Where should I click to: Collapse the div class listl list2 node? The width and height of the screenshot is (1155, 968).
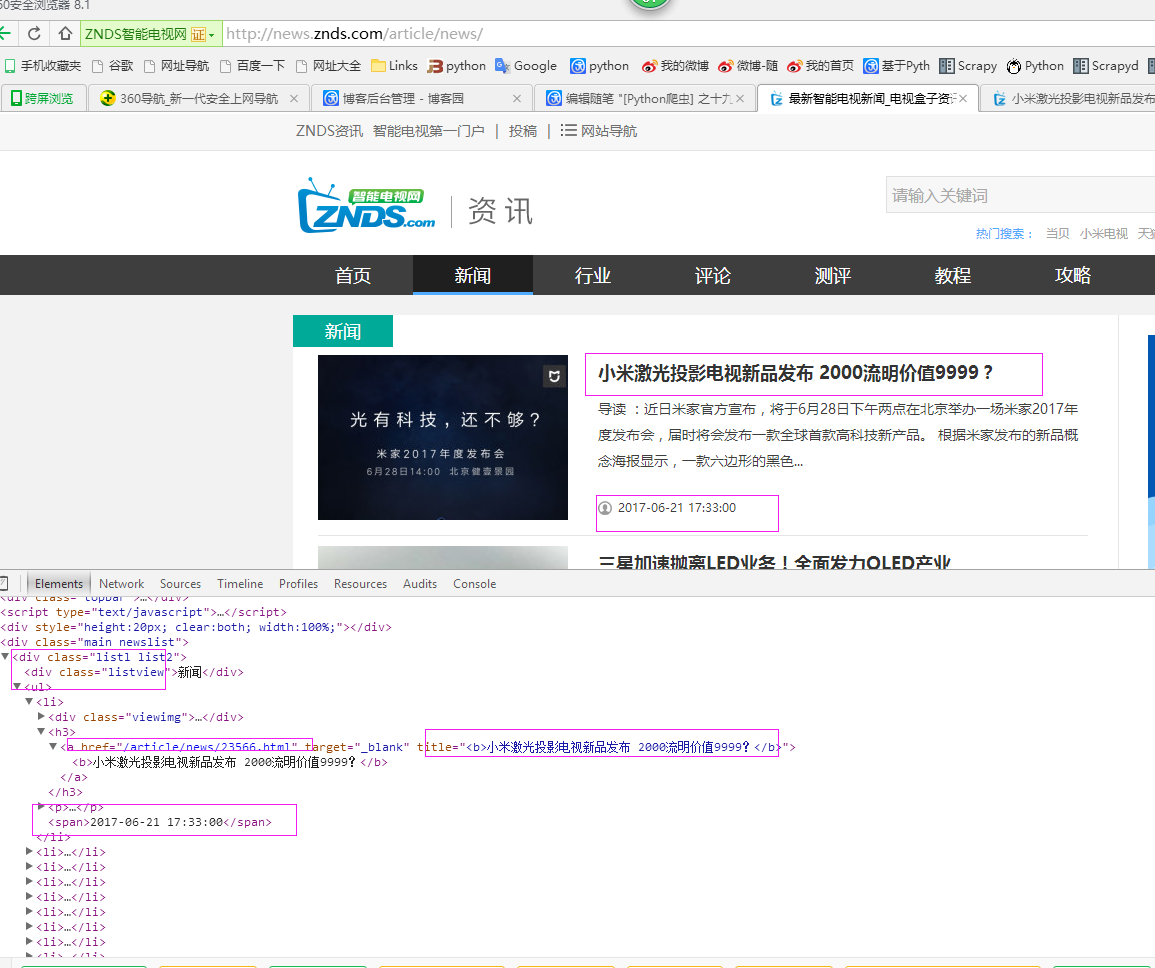(x=5, y=656)
